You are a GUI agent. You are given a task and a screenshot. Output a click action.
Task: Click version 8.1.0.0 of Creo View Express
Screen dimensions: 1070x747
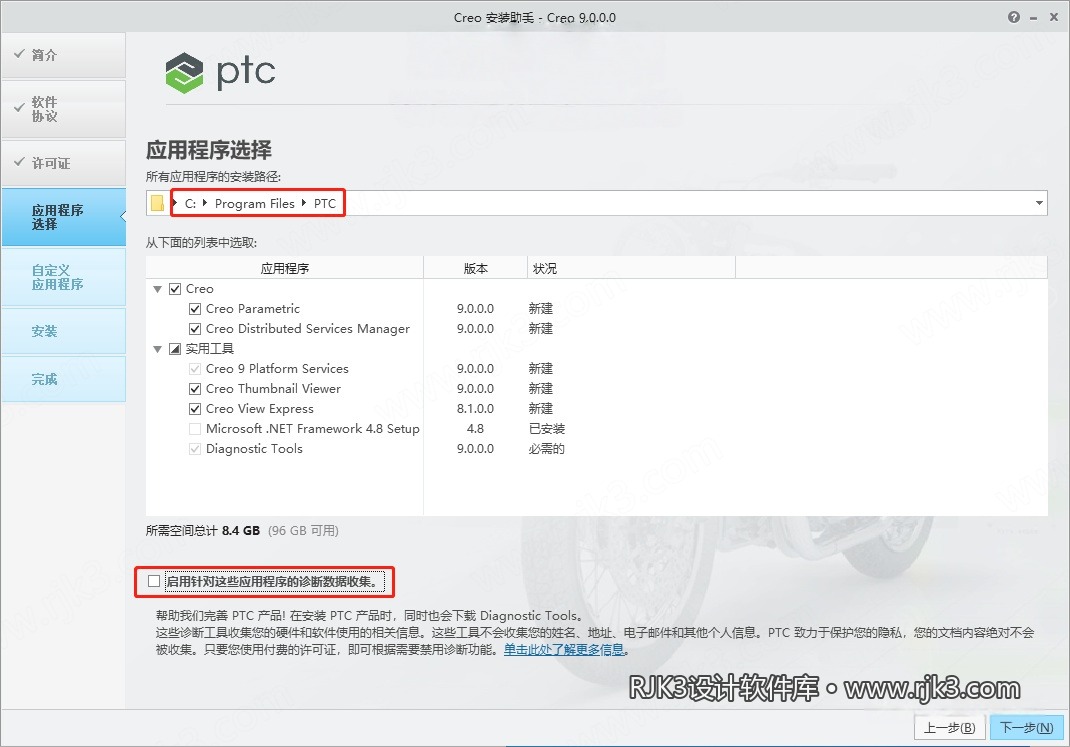click(x=476, y=409)
